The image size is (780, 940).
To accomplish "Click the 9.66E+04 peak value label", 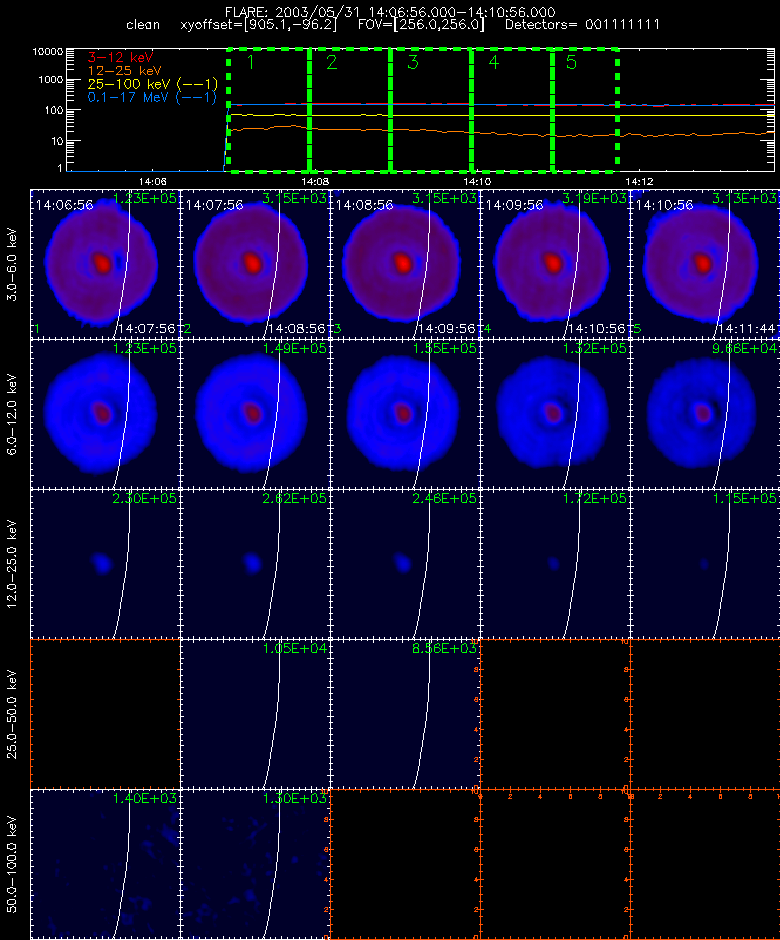I will (744, 348).
